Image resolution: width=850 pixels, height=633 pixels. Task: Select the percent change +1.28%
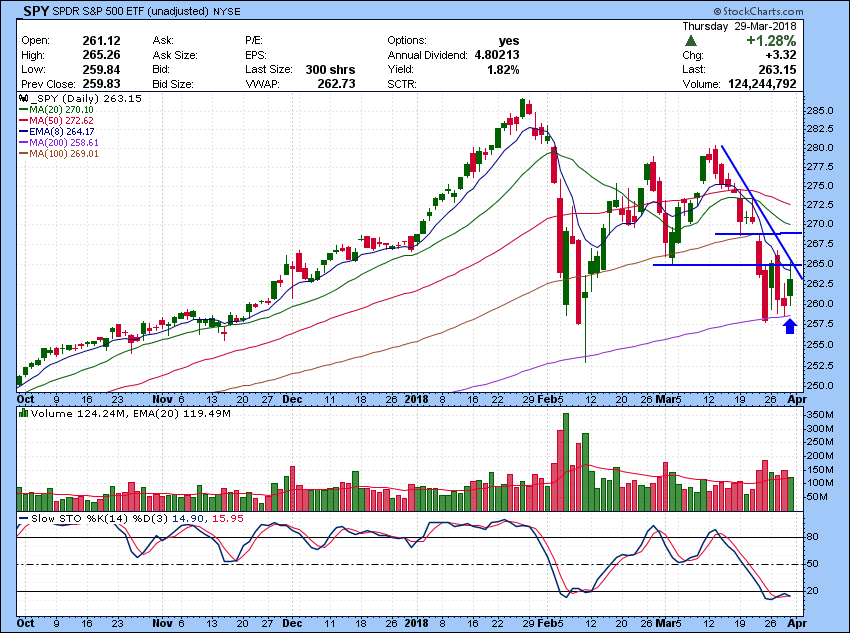pos(771,41)
